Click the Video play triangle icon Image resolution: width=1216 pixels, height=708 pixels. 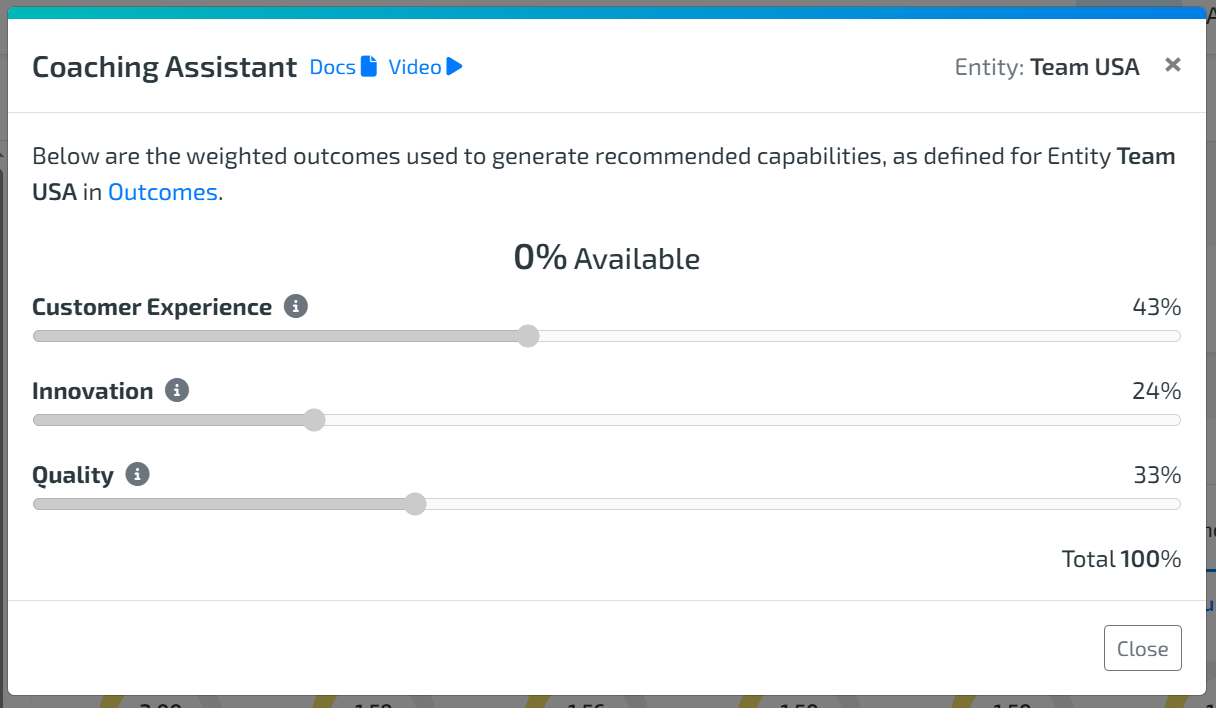pos(455,67)
